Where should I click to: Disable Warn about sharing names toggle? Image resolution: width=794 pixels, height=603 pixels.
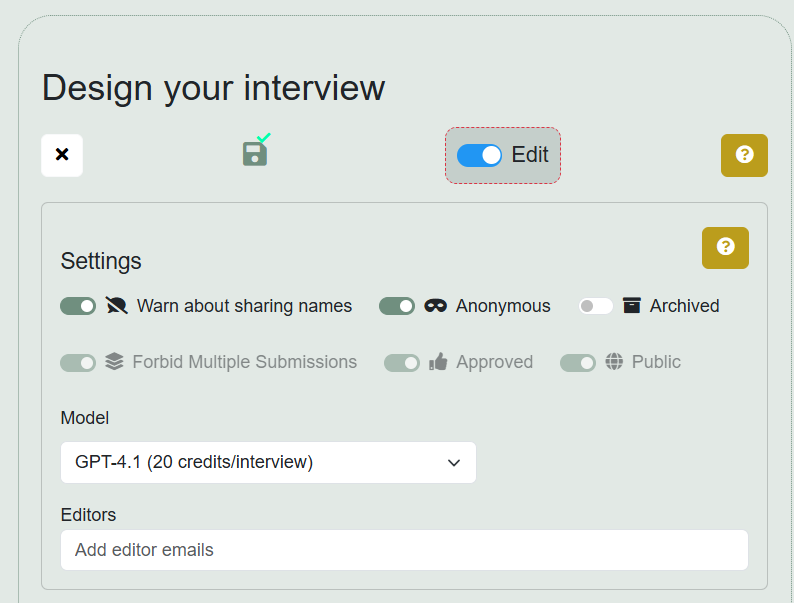pyautogui.click(x=78, y=306)
